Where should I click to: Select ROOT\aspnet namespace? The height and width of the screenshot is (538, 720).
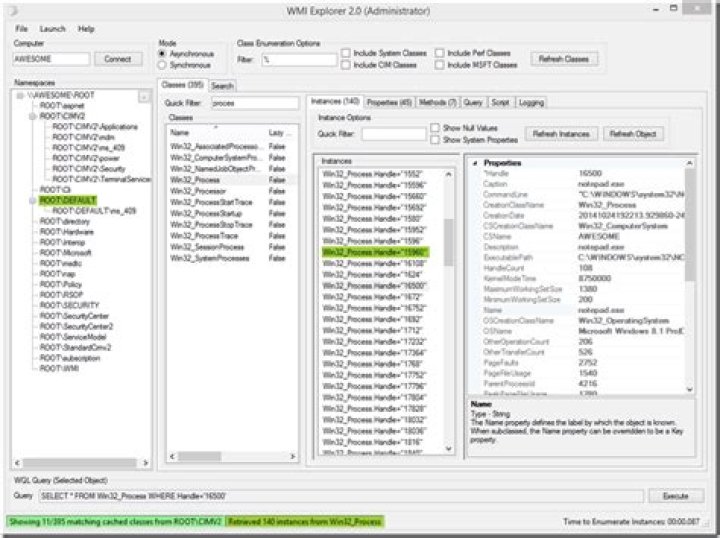coord(62,106)
